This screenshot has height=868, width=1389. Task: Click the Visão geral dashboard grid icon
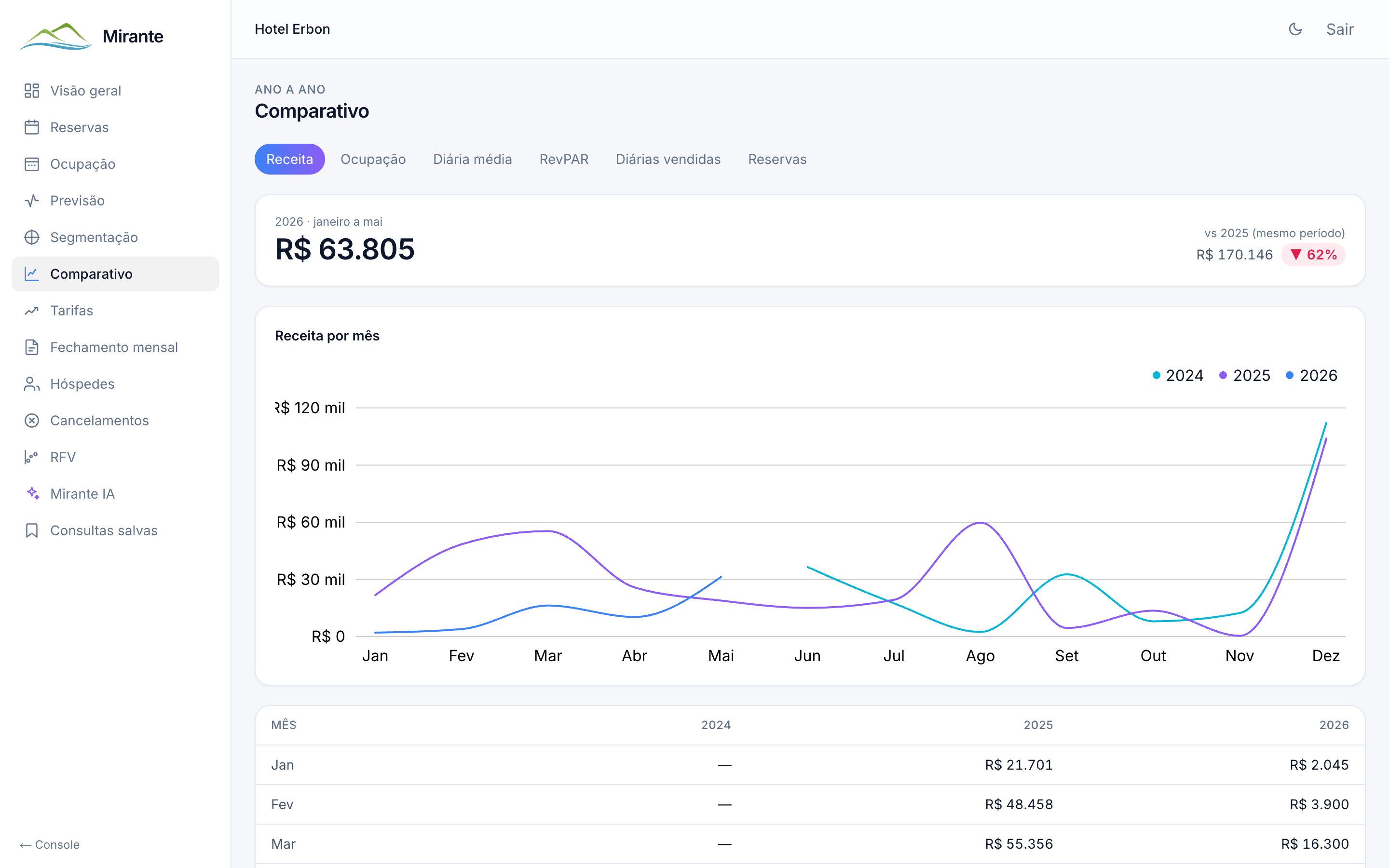[x=31, y=91]
